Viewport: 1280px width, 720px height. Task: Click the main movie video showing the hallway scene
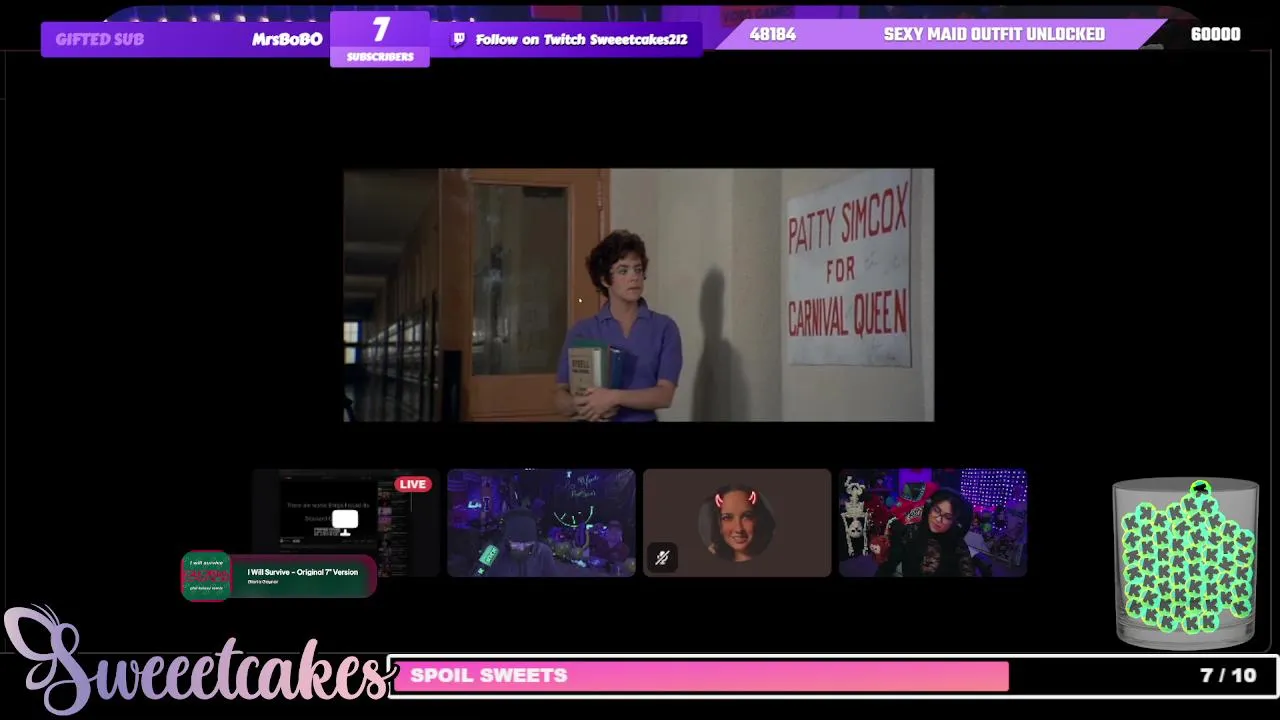click(x=639, y=295)
